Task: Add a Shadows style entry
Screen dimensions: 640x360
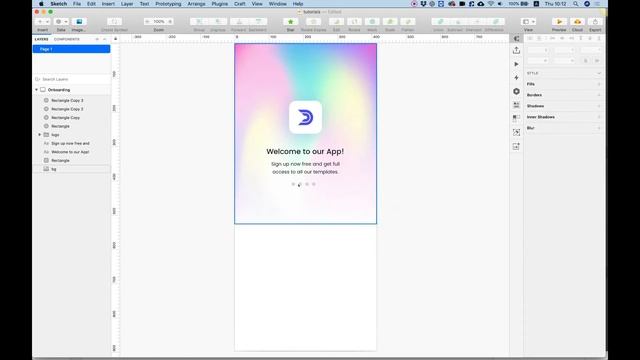Action: point(599,106)
